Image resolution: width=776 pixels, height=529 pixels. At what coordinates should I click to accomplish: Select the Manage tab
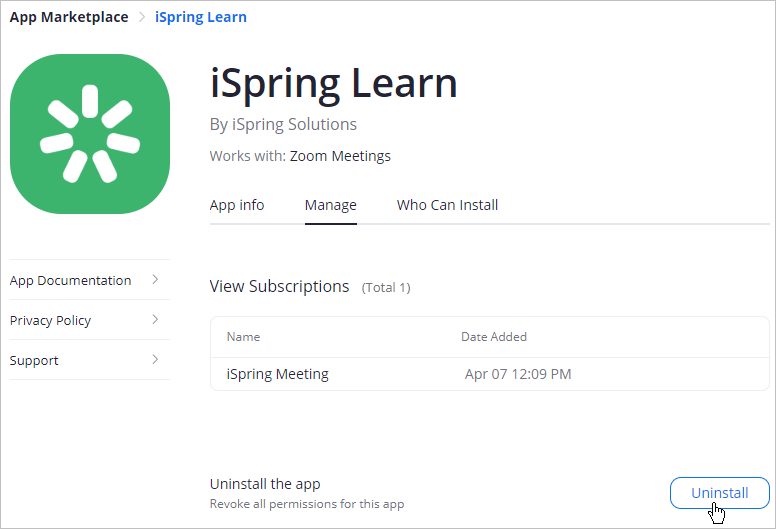330,205
